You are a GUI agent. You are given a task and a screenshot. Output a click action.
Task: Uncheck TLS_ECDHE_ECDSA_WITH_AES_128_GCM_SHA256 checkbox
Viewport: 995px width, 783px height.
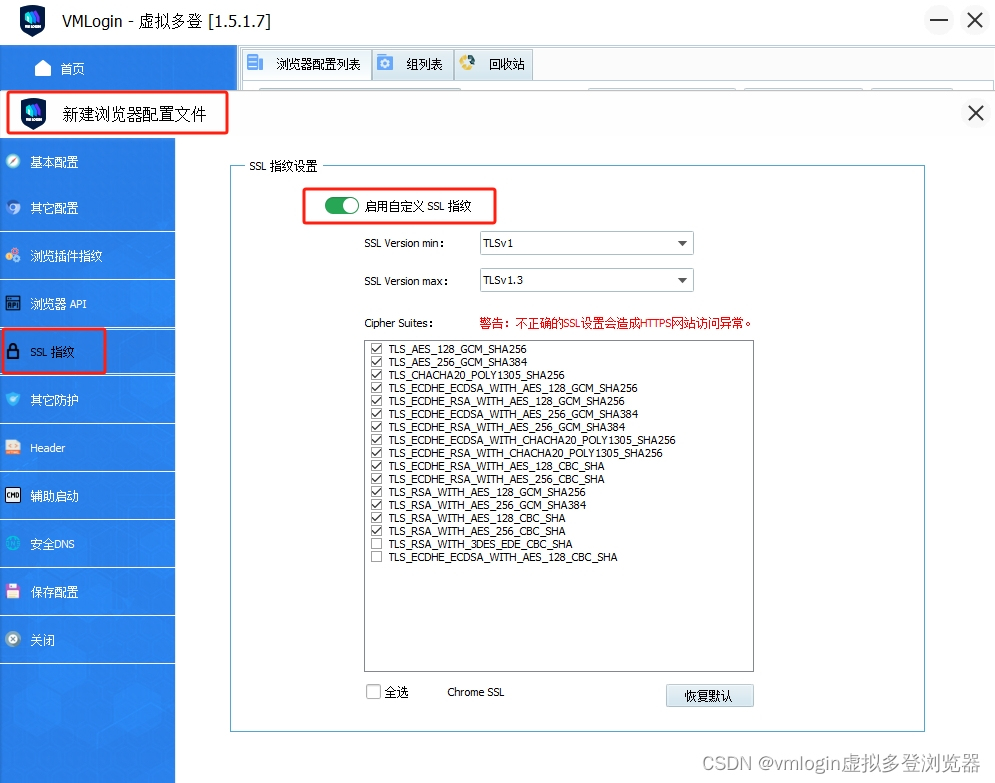coord(376,388)
